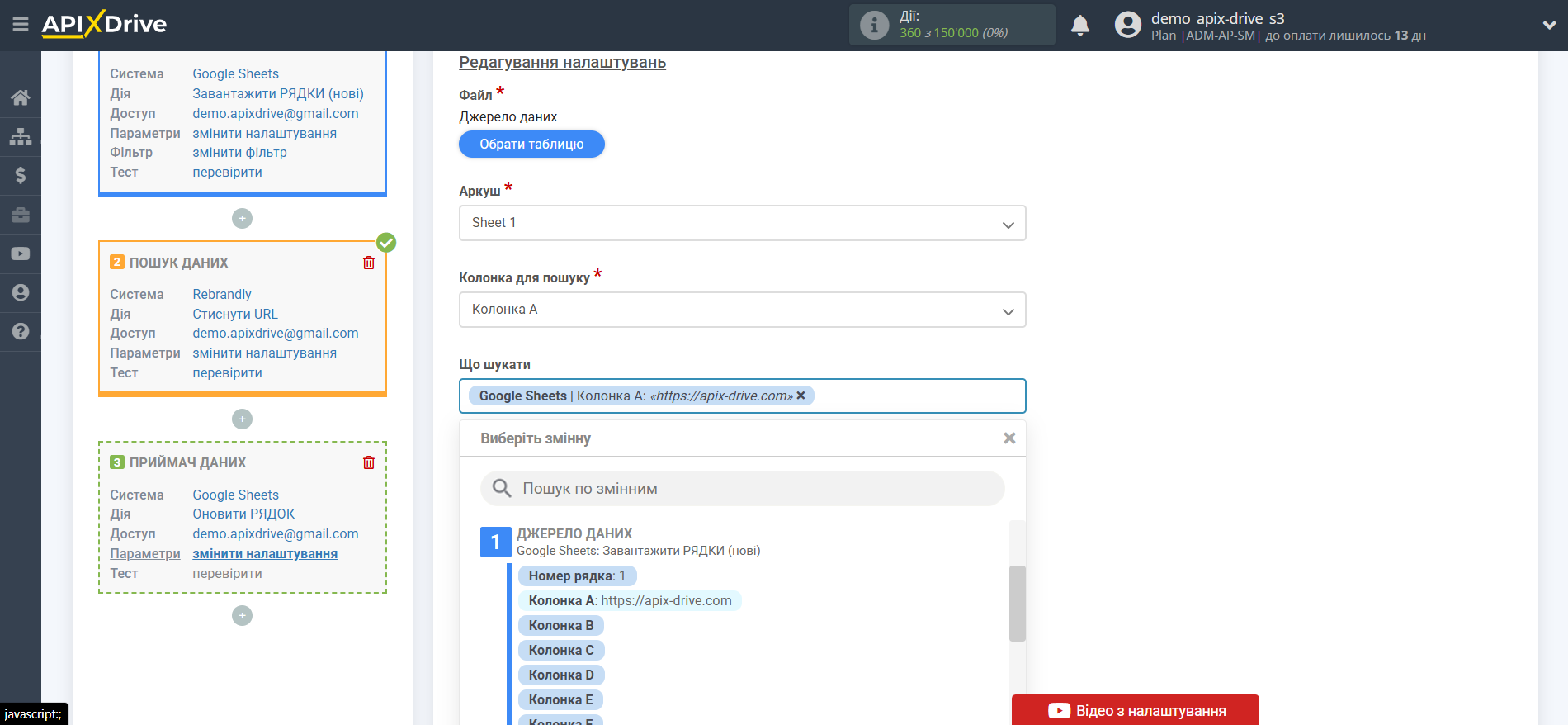Viewport: 1568px width, 725px height.
Task: Click the green checkmark status badge
Action: pyautogui.click(x=386, y=242)
